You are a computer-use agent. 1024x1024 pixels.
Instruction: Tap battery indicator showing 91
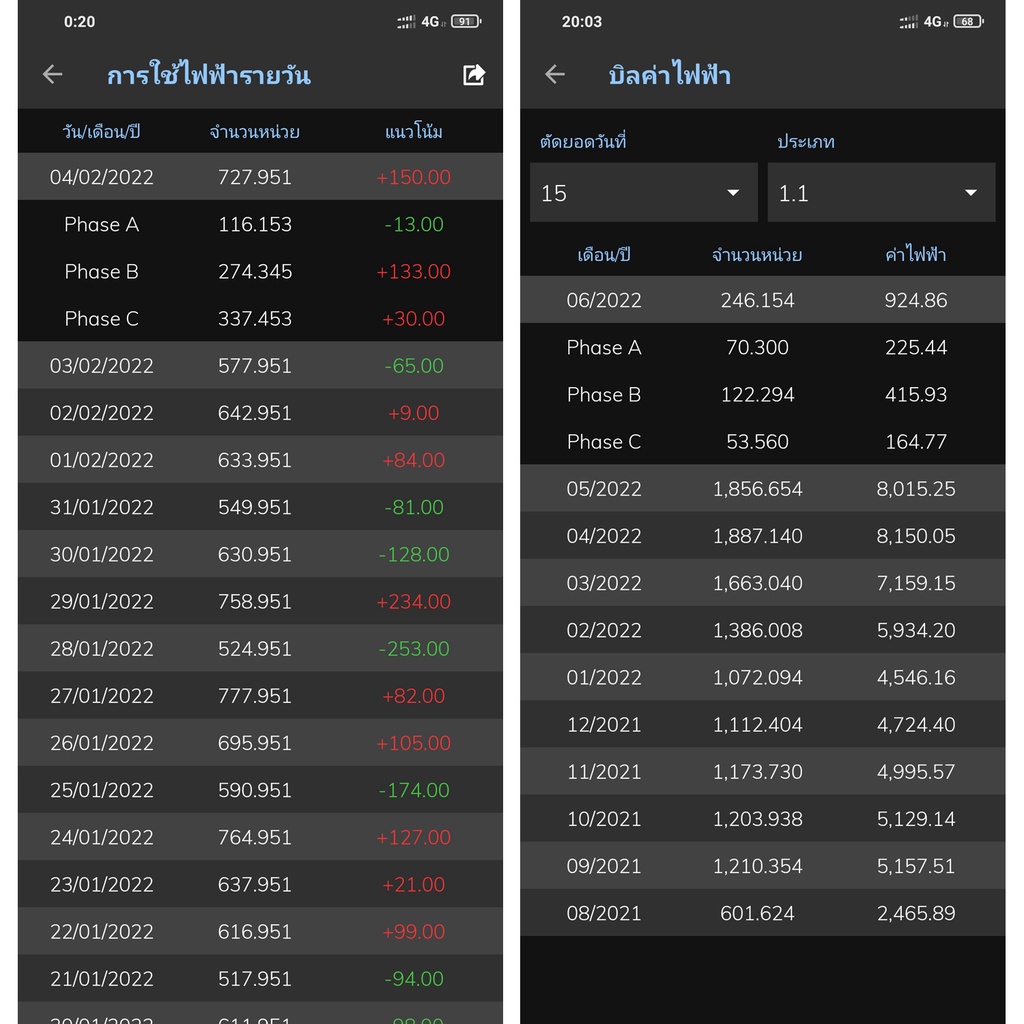[465, 21]
